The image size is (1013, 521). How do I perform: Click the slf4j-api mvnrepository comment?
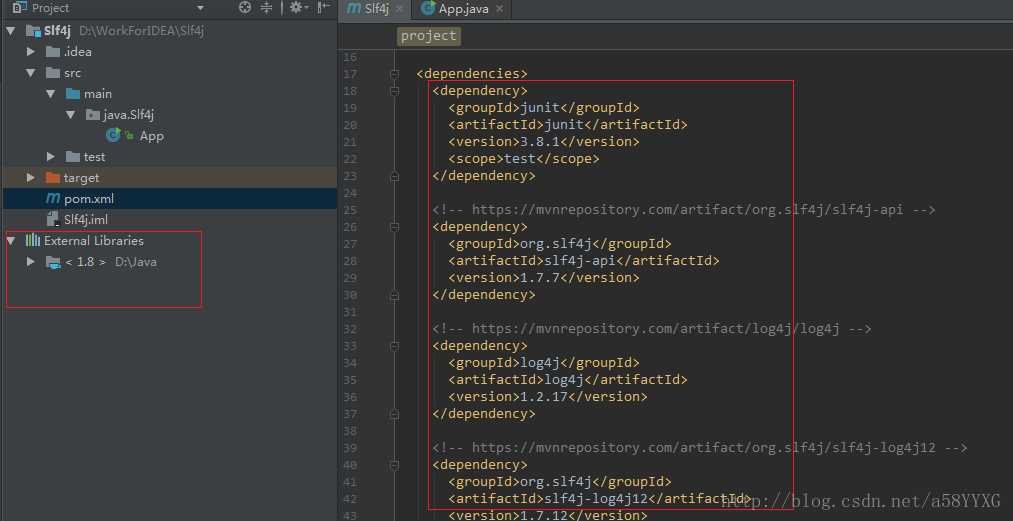pos(684,209)
